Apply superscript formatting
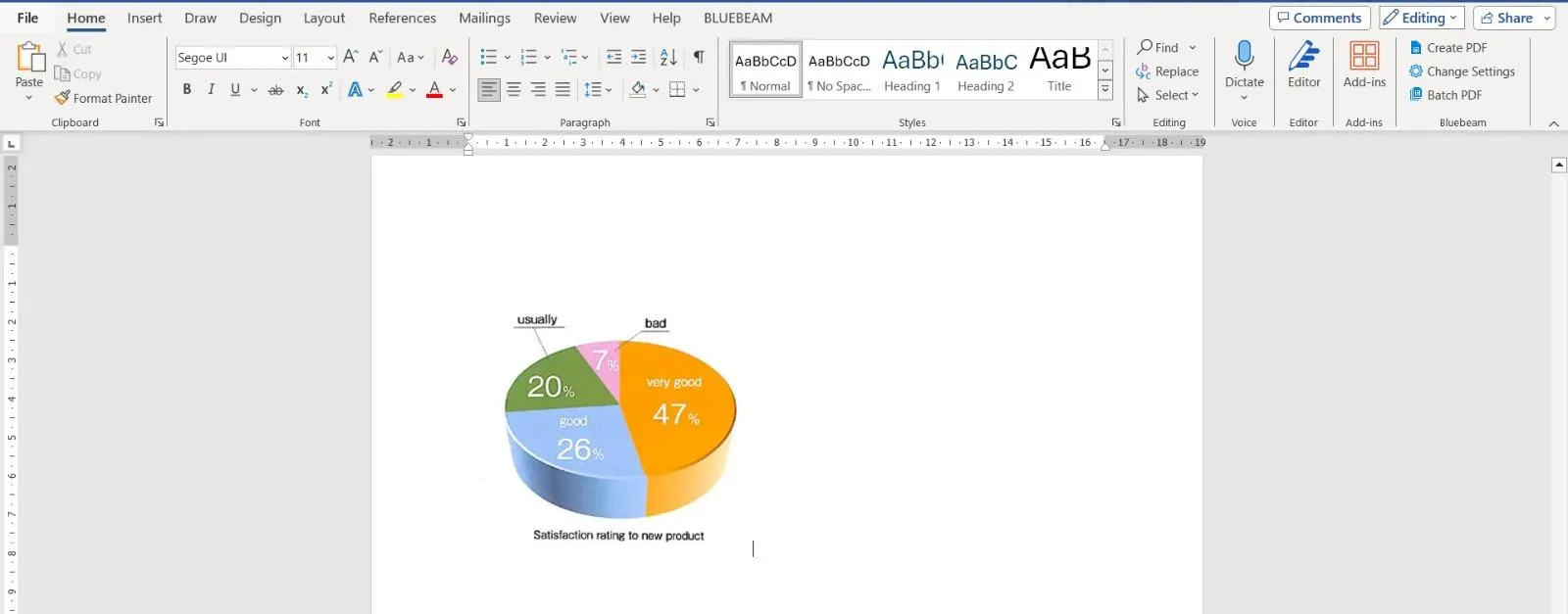1568x614 pixels. pos(326,89)
